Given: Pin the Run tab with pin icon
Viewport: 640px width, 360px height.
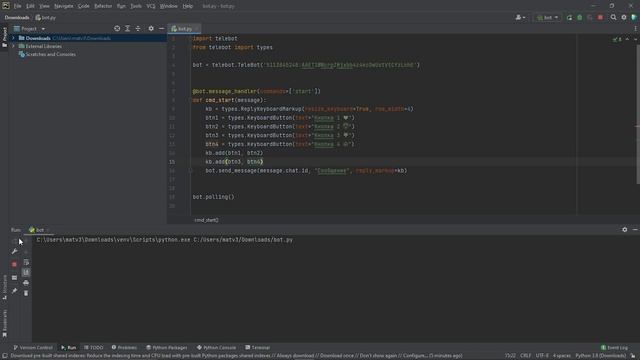Looking at the screenshot, I should 14,291.
